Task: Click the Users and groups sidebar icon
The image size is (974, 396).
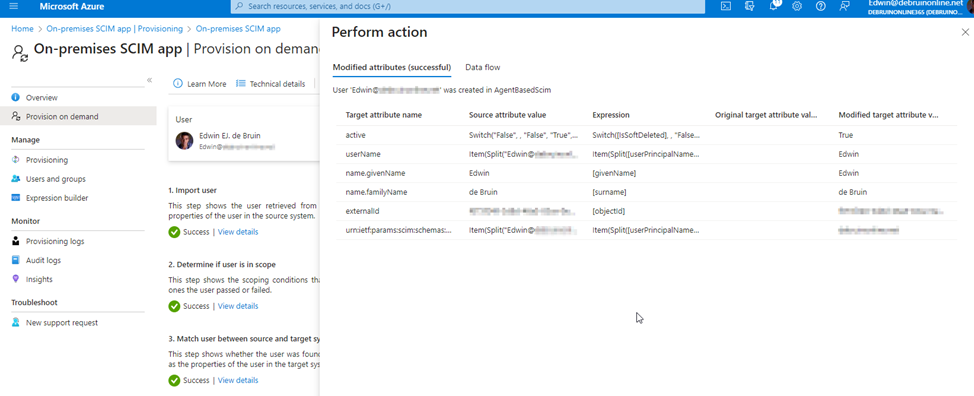Action: tap(16, 179)
